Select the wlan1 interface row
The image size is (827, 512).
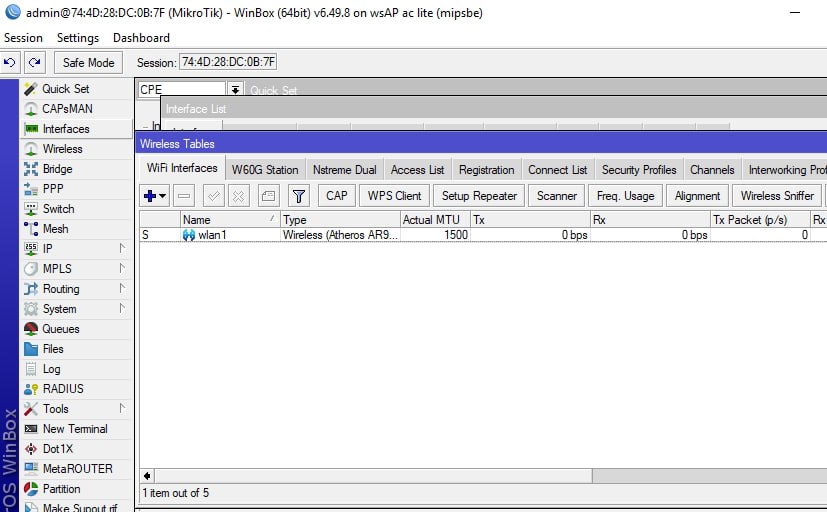pos(483,235)
